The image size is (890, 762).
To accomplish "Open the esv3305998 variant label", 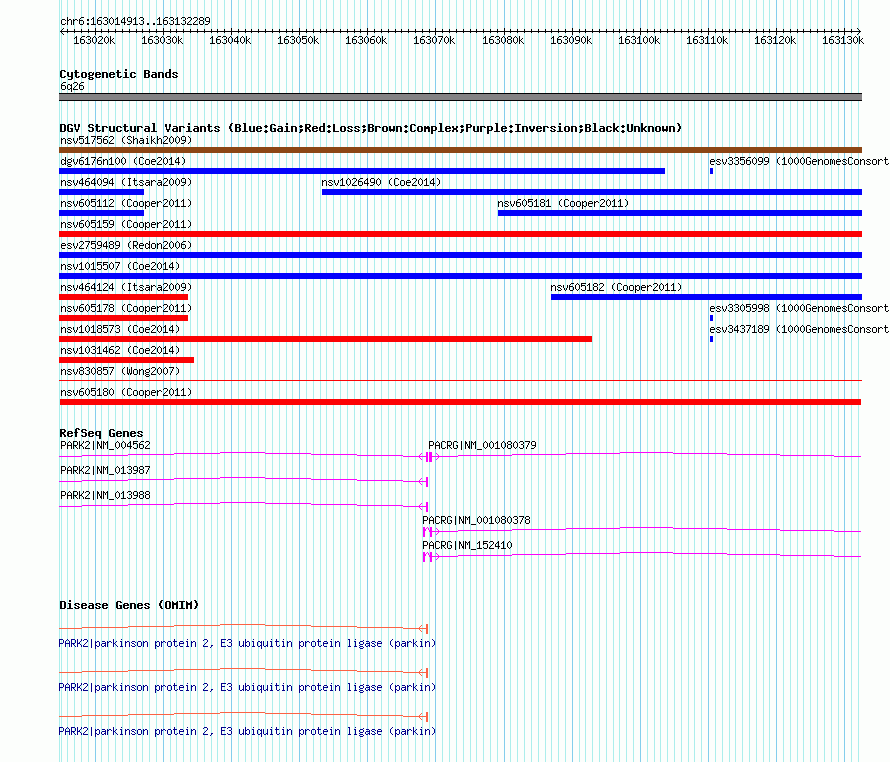I will point(799,308).
